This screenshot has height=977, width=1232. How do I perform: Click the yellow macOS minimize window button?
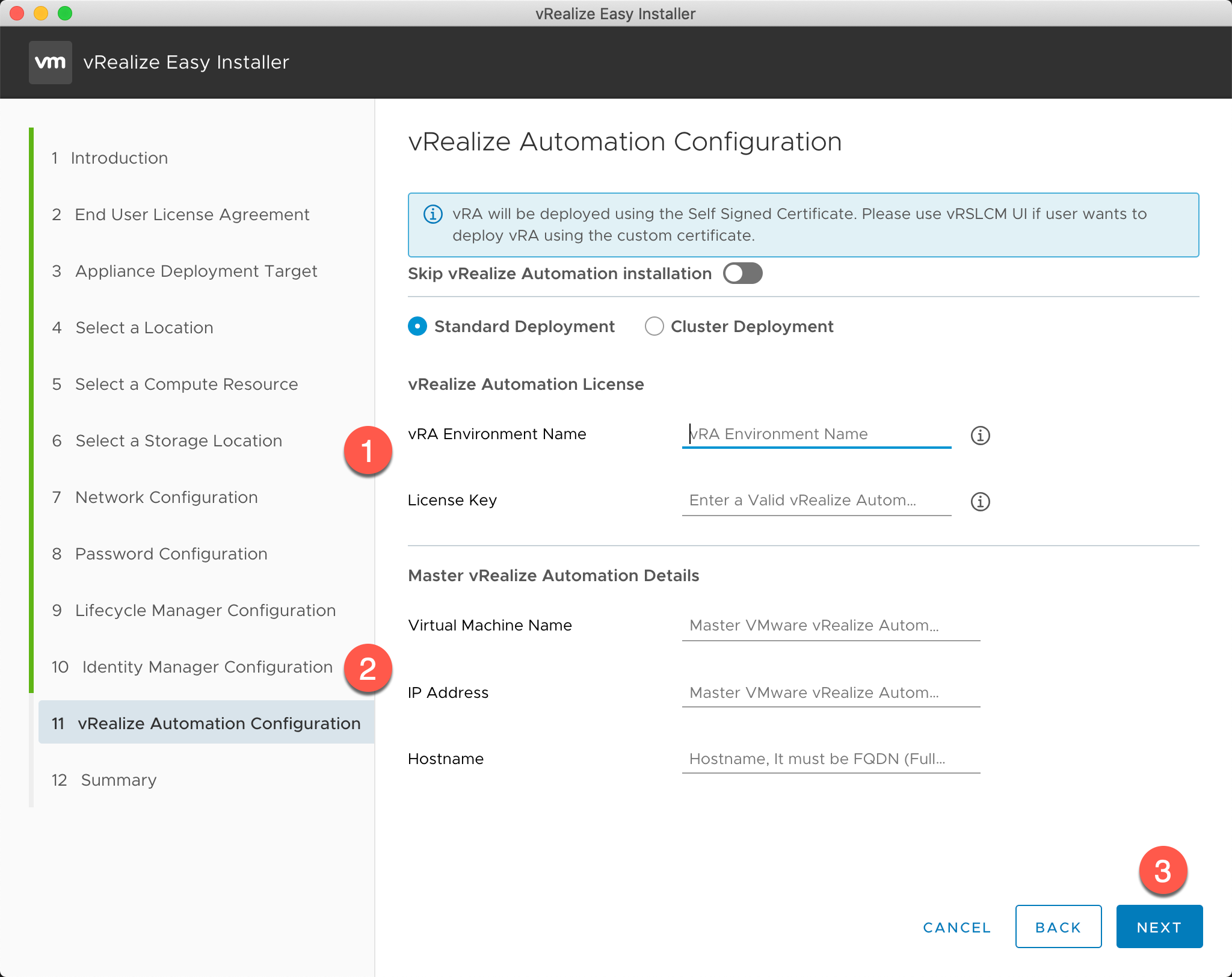pyautogui.click(x=41, y=13)
